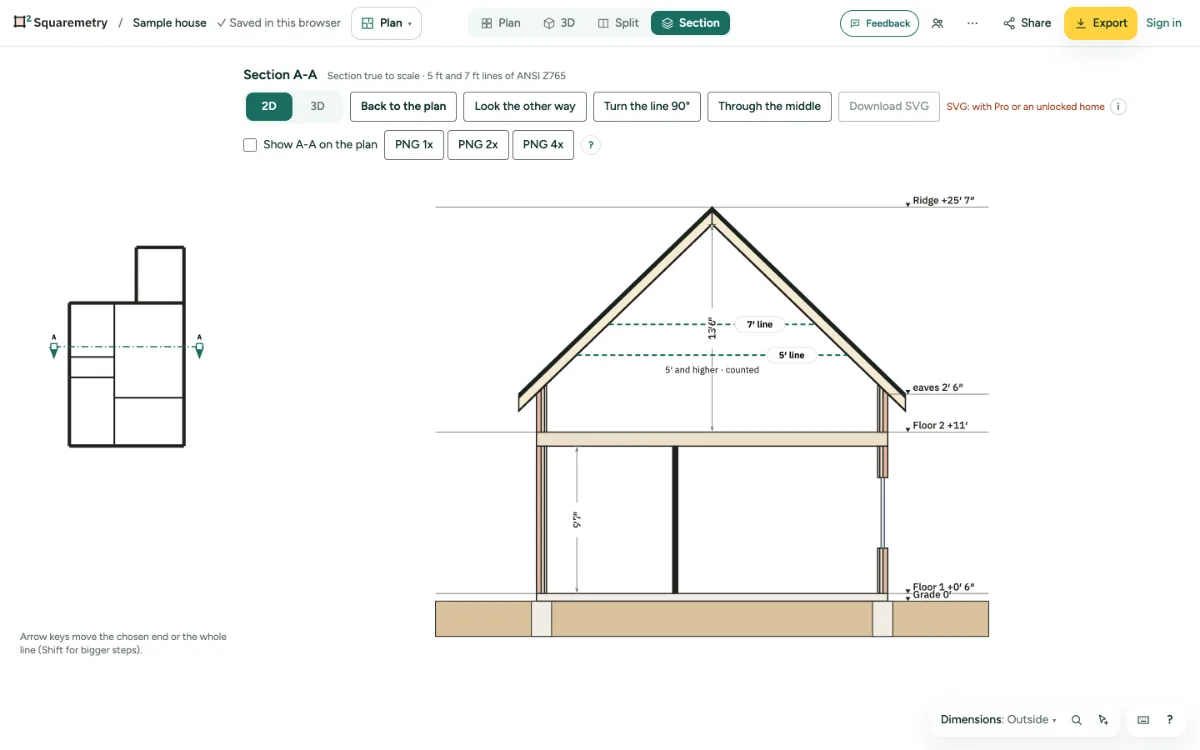Click the Floor 2 +11' level label

click(x=940, y=426)
